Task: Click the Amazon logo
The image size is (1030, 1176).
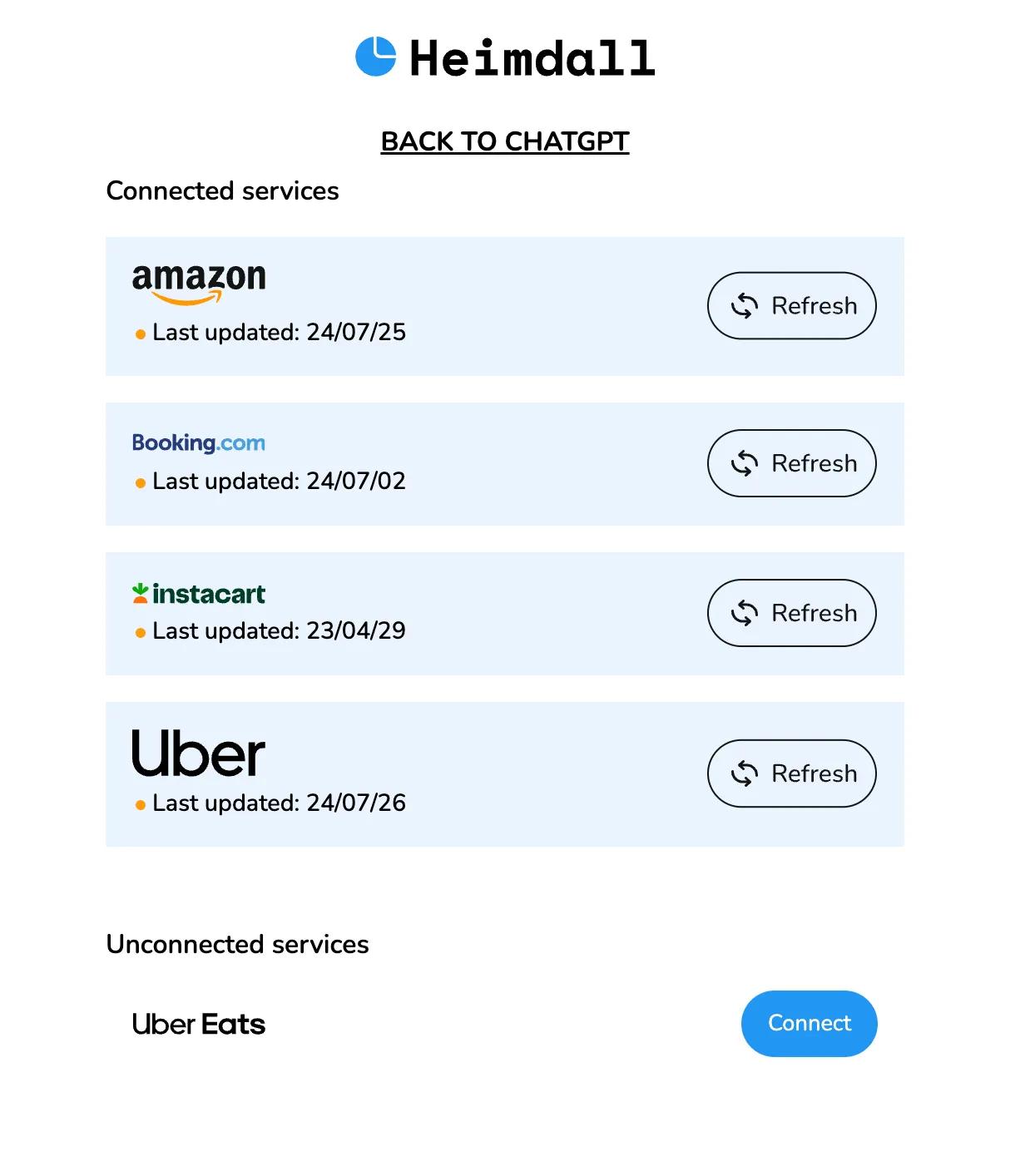Action: [199, 283]
